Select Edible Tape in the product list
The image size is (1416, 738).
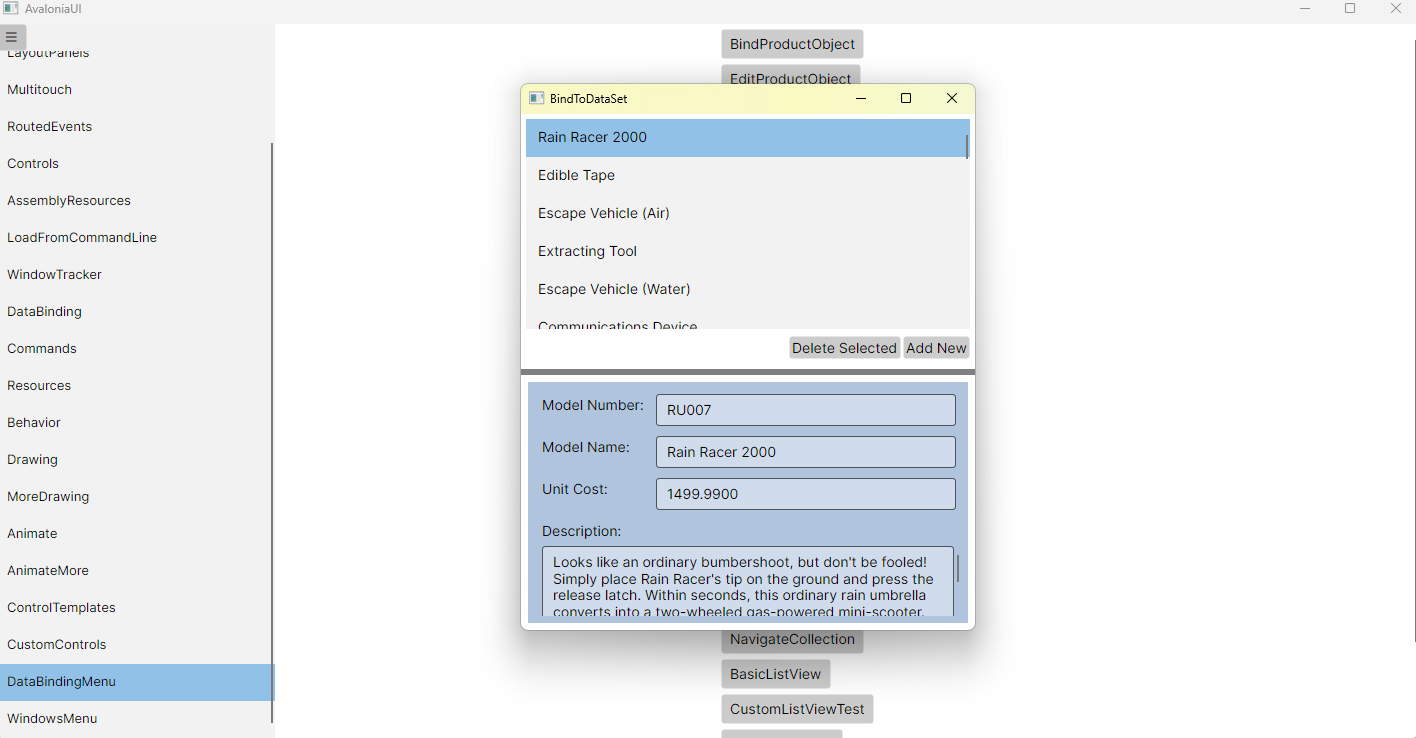tap(746, 176)
